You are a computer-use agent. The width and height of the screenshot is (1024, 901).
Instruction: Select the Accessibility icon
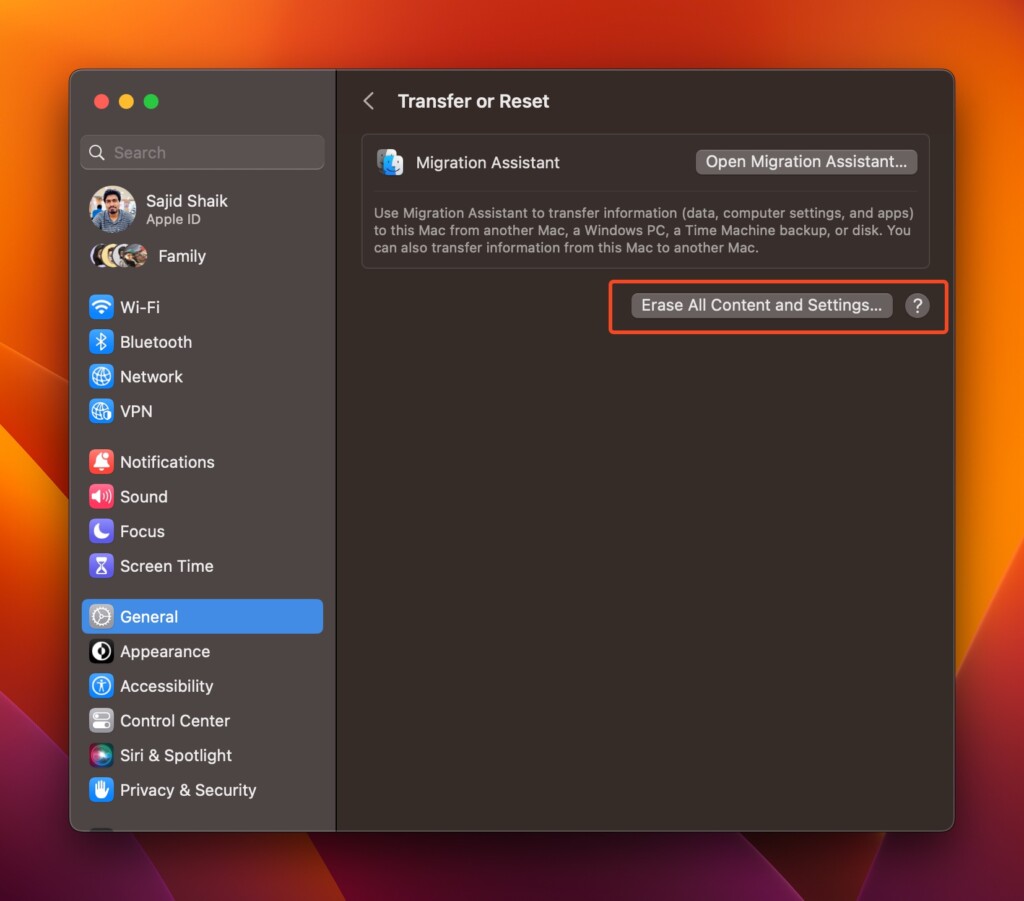pyautogui.click(x=101, y=686)
